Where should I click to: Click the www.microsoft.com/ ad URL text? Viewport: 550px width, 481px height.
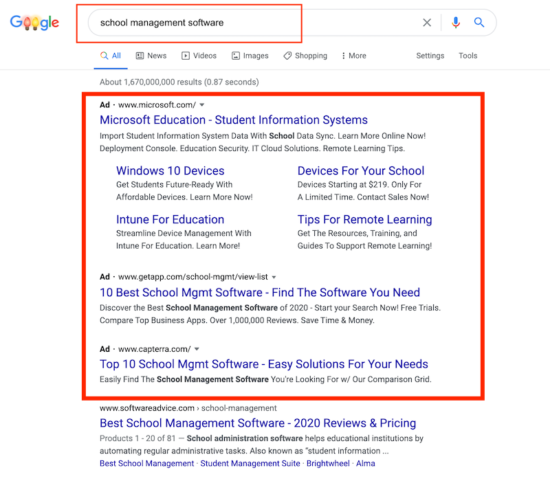(x=157, y=105)
